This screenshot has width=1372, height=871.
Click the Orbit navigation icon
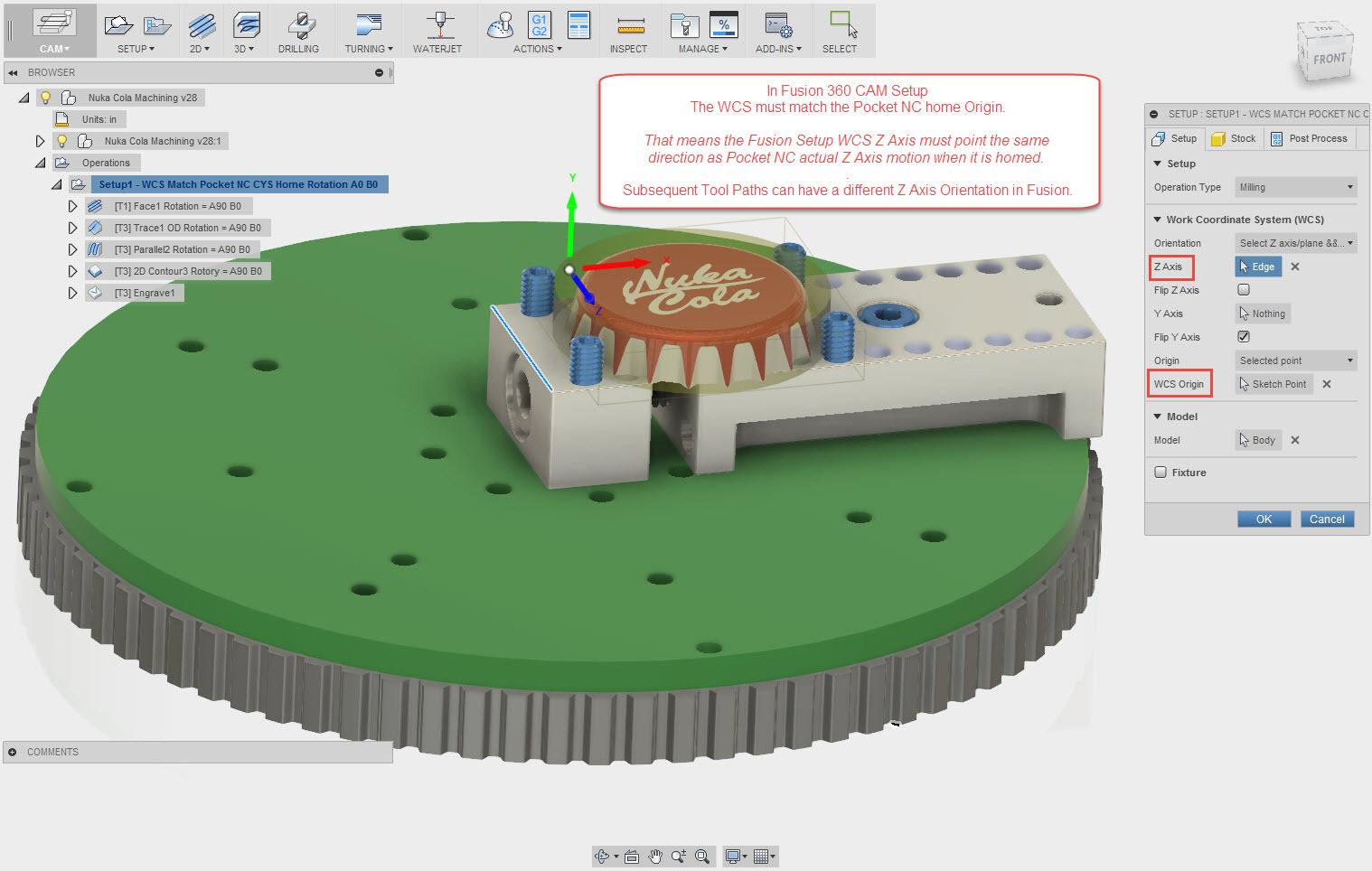tap(602, 857)
